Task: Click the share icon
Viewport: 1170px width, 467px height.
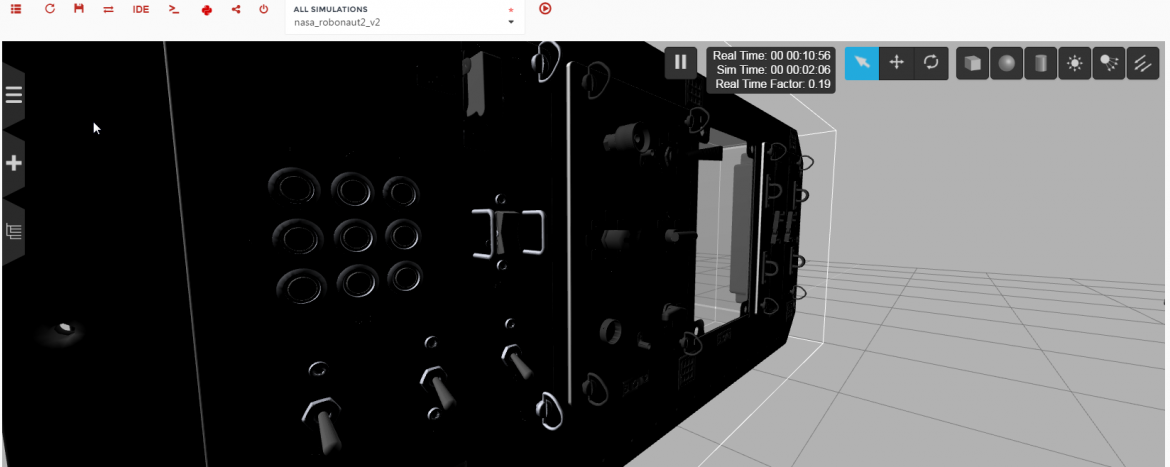Action: 237,9
